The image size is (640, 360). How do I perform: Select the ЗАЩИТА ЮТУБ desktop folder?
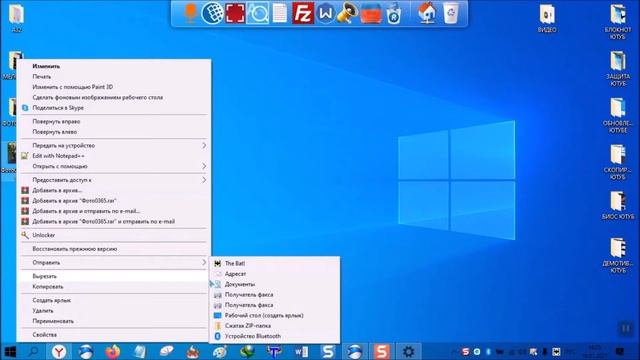pyautogui.click(x=618, y=69)
